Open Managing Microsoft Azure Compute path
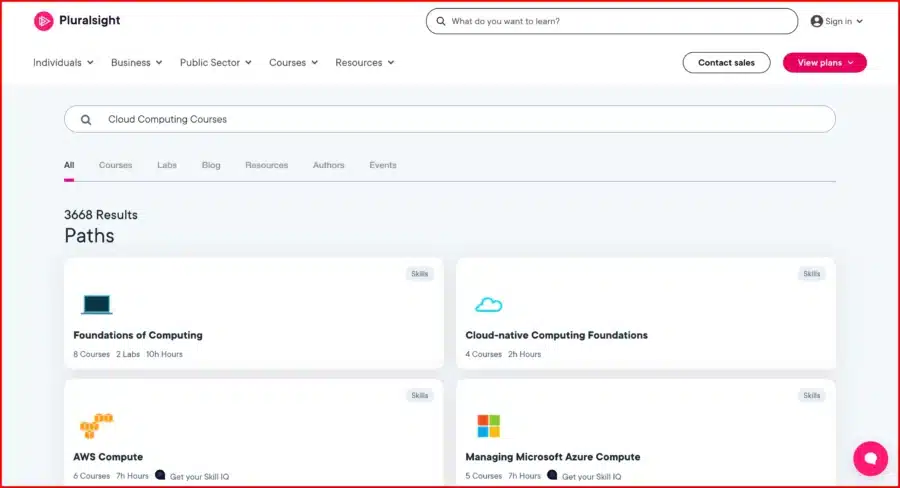Image resolution: width=900 pixels, height=488 pixels. [553, 457]
